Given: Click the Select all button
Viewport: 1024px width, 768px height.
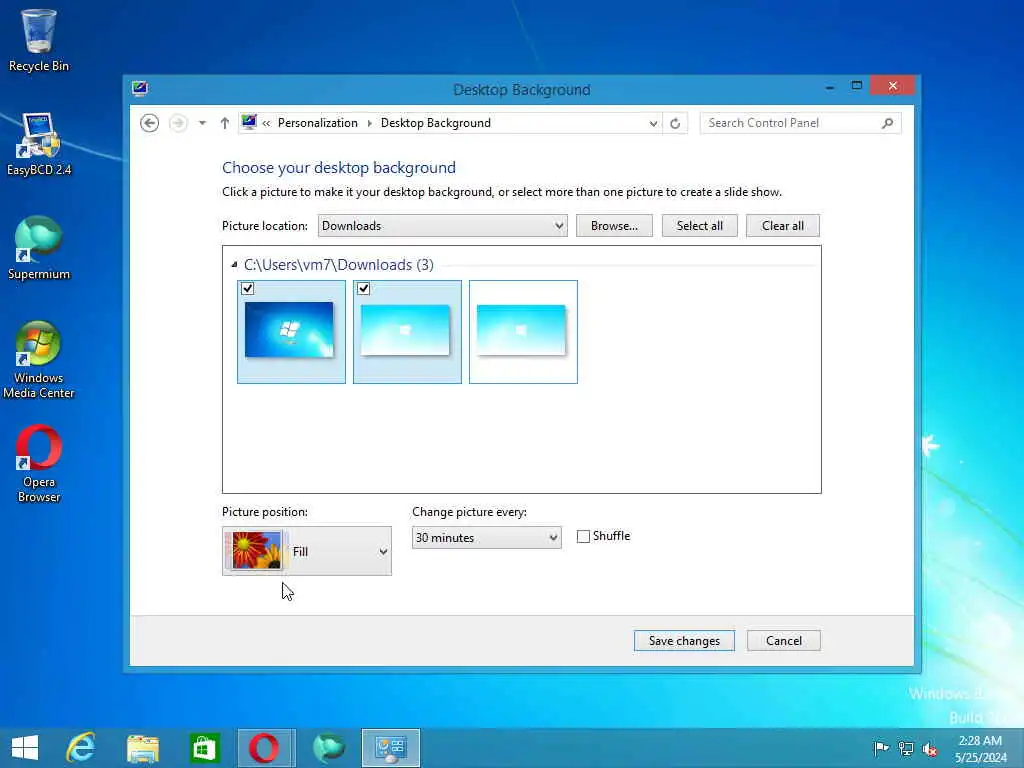Looking at the screenshot, I should tap(699, 225).
